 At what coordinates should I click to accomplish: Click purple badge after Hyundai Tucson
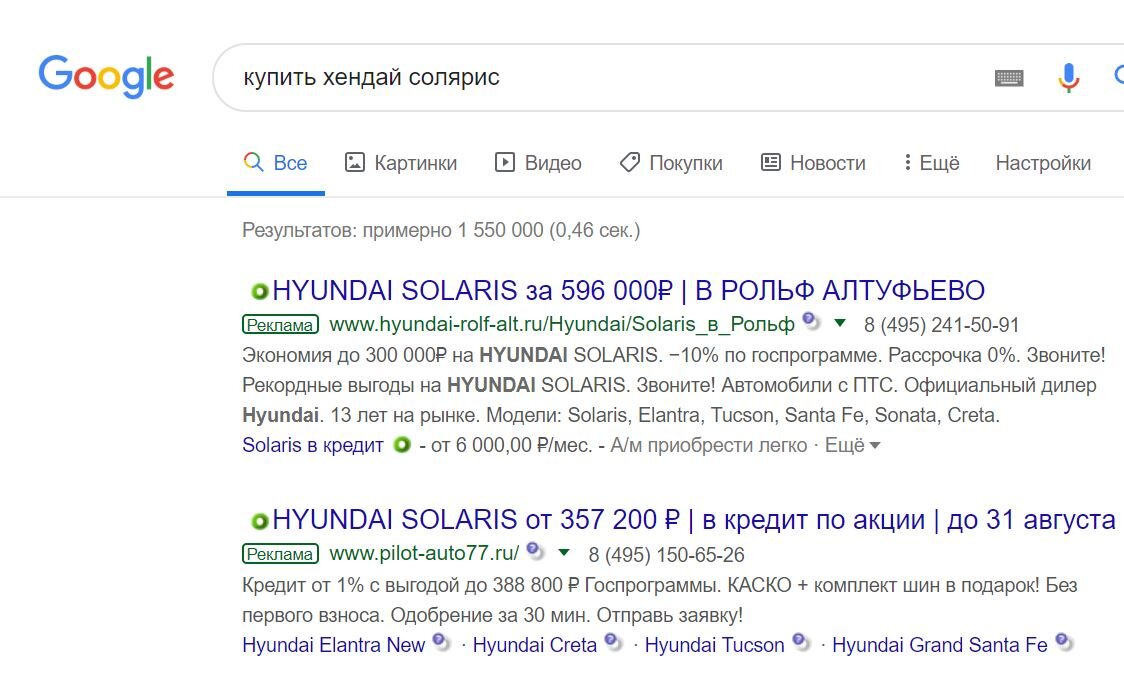point(801,642)
